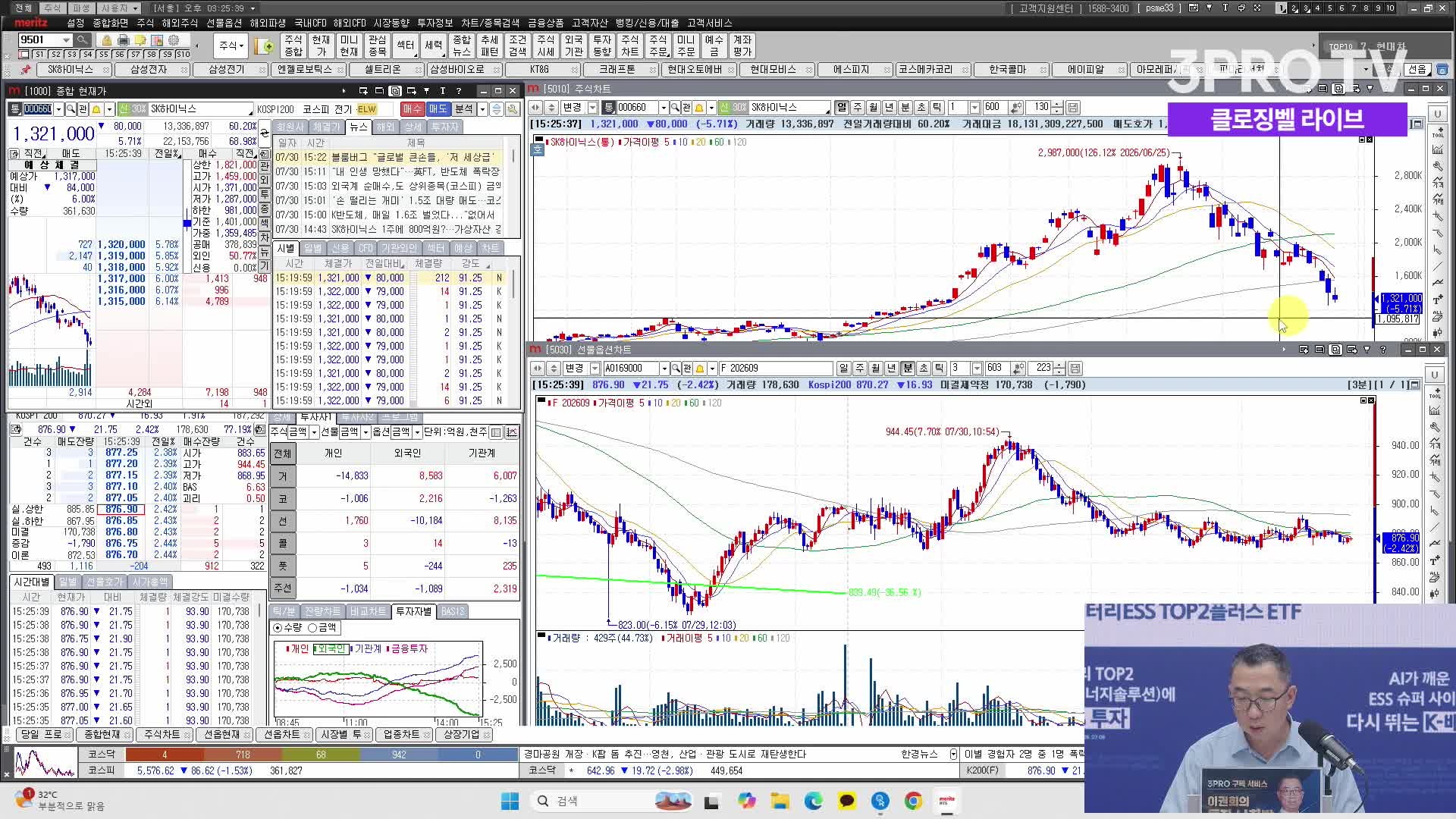Click the chart view icon beside 단위:억원,천주
The height and width of the screenshot is (819, 1456).
coord(512,432)
